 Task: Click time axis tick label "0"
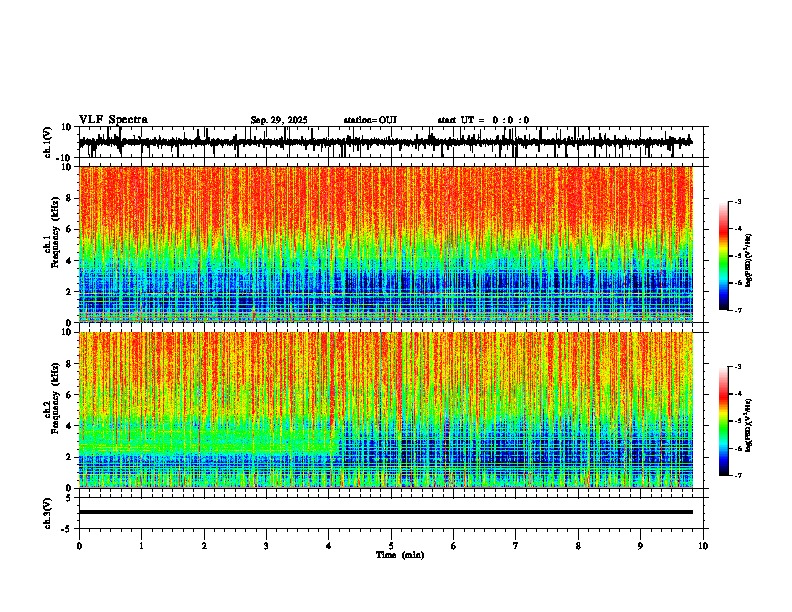click(x=79, y=546)
